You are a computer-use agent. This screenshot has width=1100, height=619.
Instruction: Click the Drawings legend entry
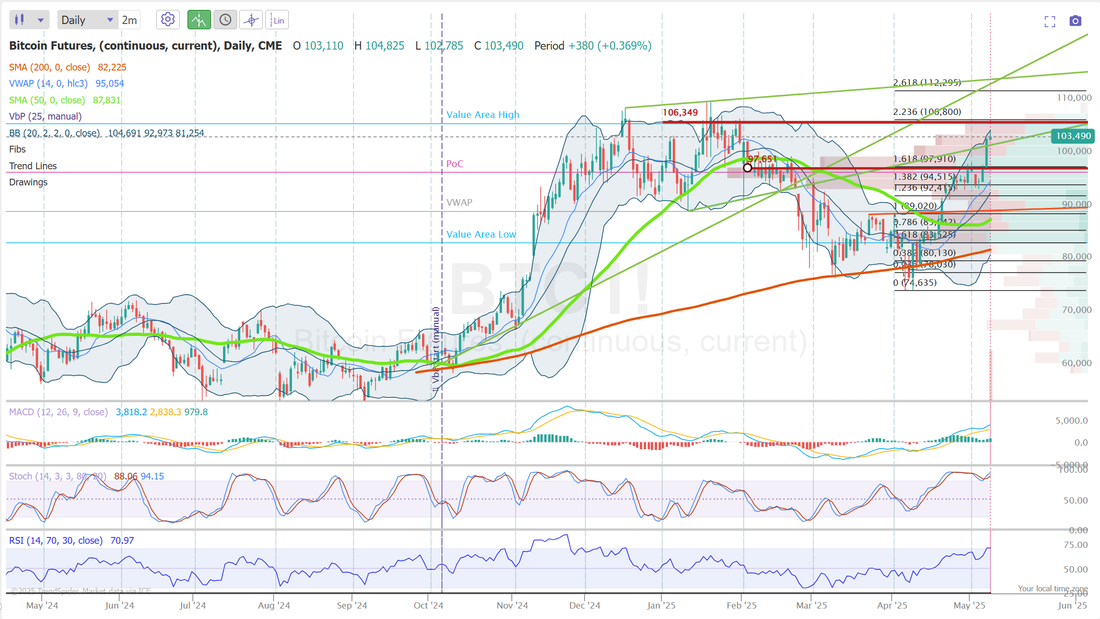click(x=28, y=182)
